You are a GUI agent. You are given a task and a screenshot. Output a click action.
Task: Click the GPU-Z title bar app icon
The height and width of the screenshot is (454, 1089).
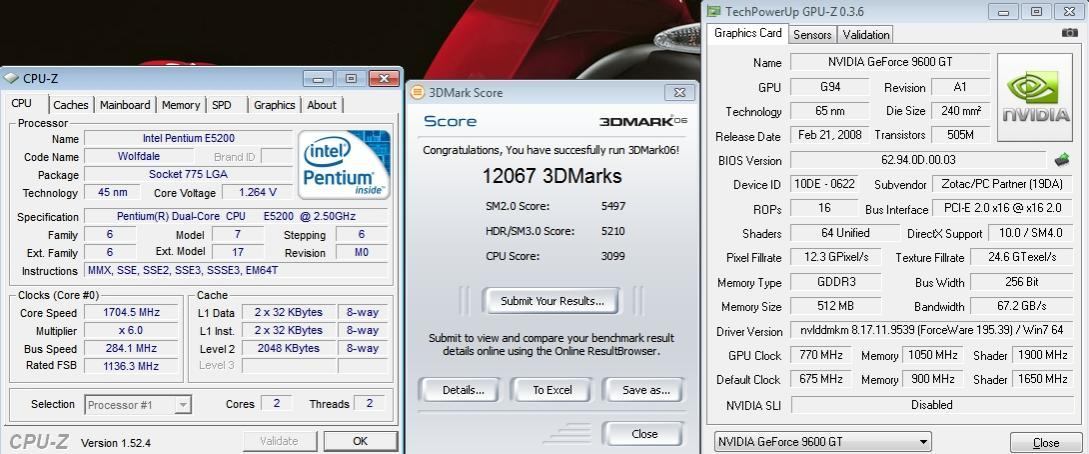(x=714, y=12)
